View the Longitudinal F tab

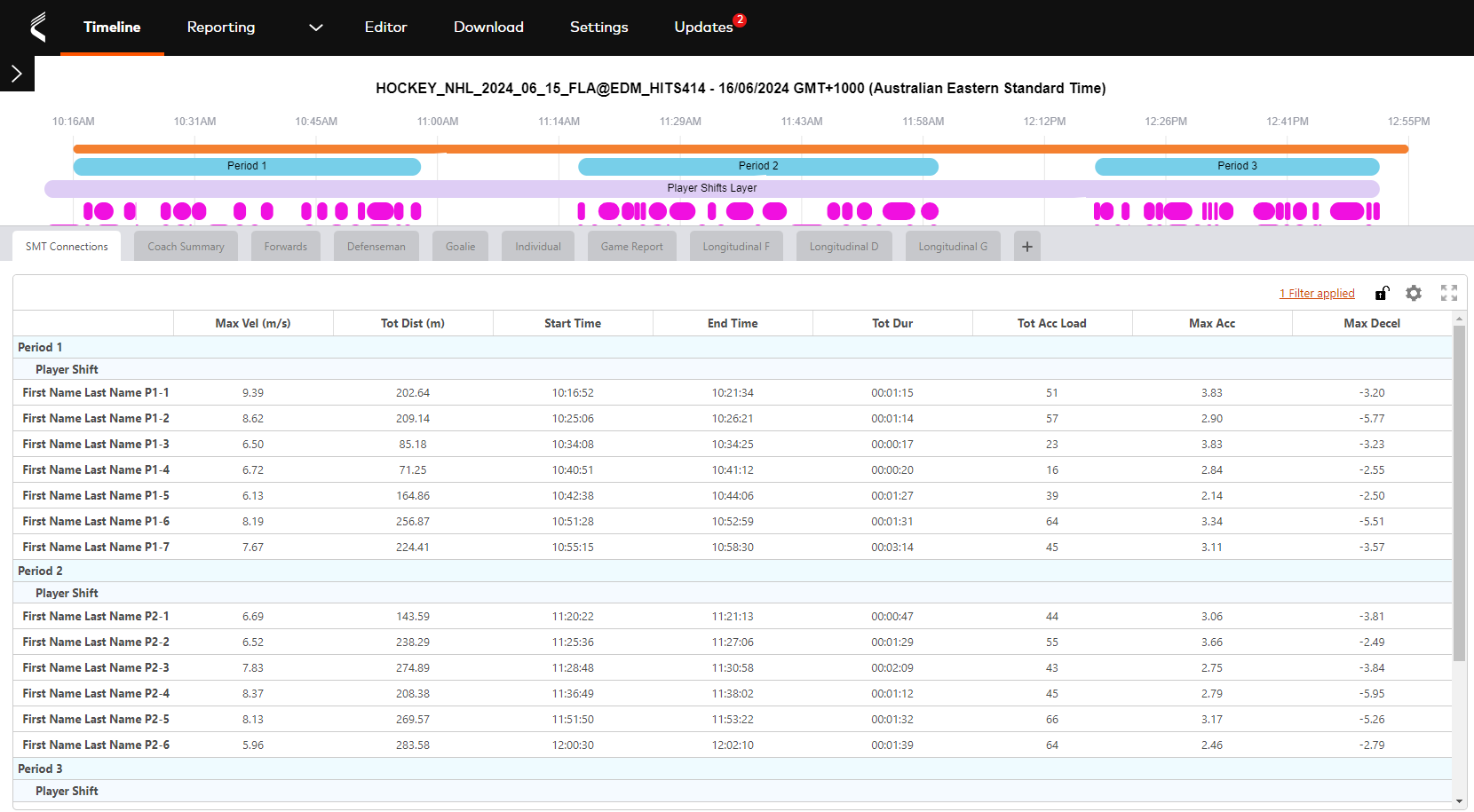click(x=736, y=246)
